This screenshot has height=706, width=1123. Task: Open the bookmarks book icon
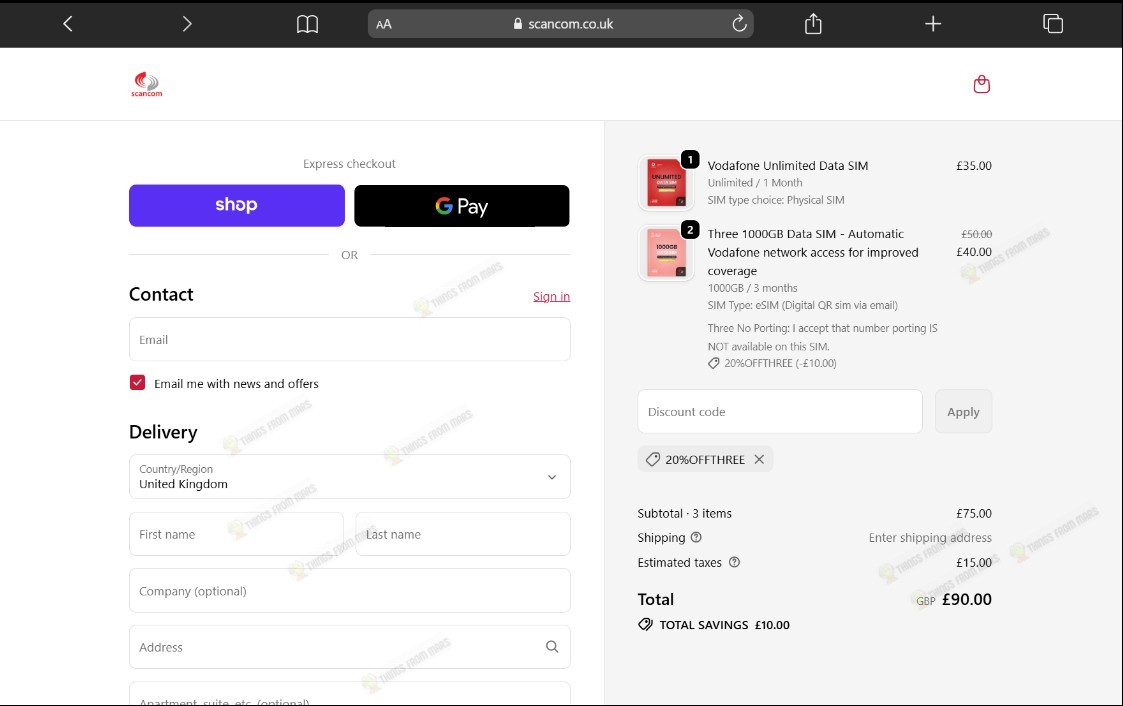click(307, 24)
